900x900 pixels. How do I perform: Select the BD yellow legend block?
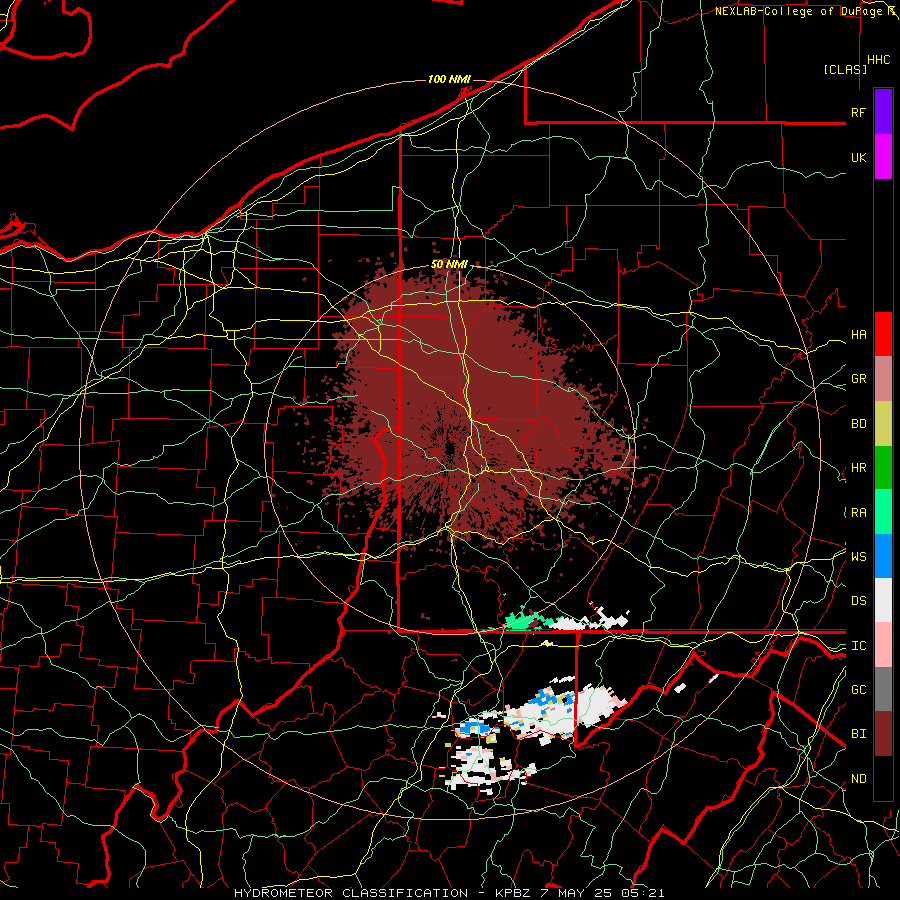coord(883,424)
